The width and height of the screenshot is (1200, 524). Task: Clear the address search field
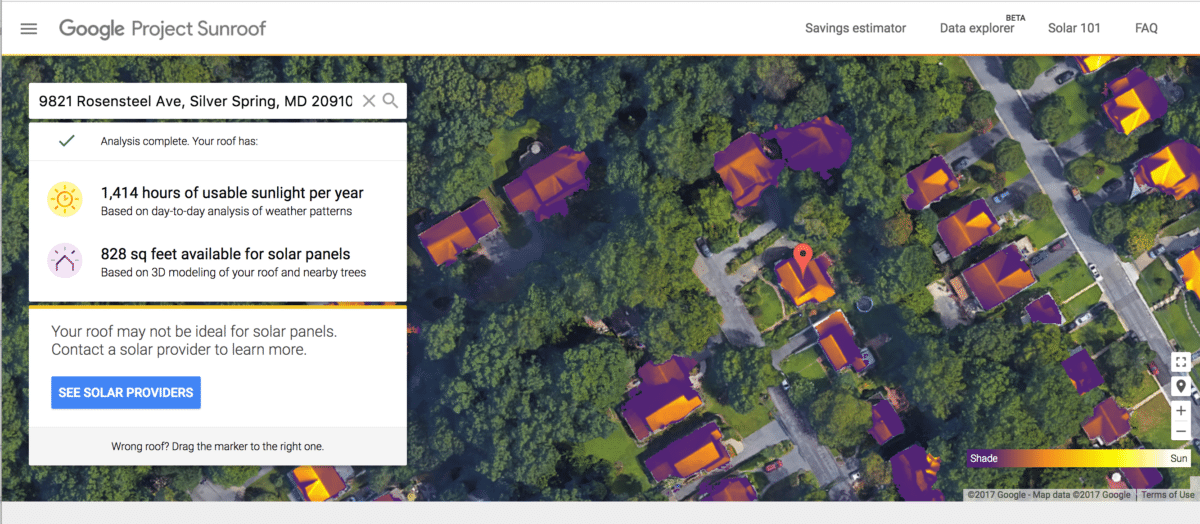tap(369, 100)
